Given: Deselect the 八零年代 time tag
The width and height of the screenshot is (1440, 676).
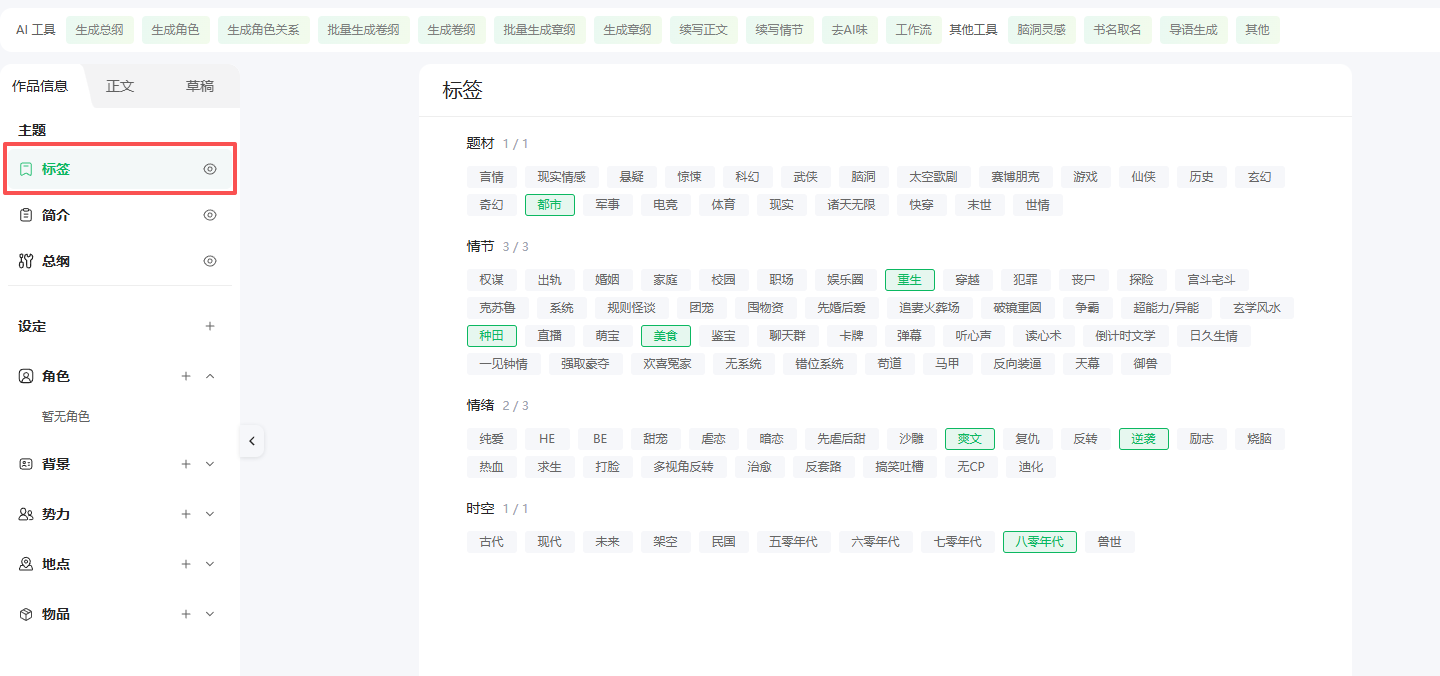Looking at the screenshot, I should click(x=1040, y=542).
